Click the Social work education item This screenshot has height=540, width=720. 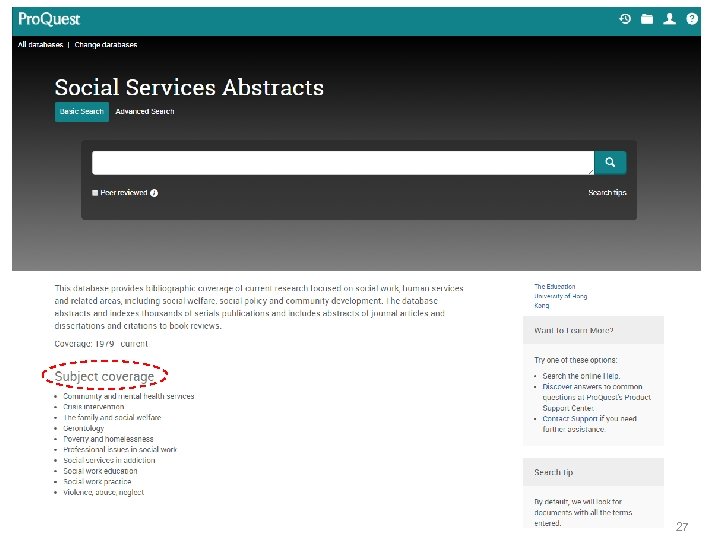(x=100, y=471)
